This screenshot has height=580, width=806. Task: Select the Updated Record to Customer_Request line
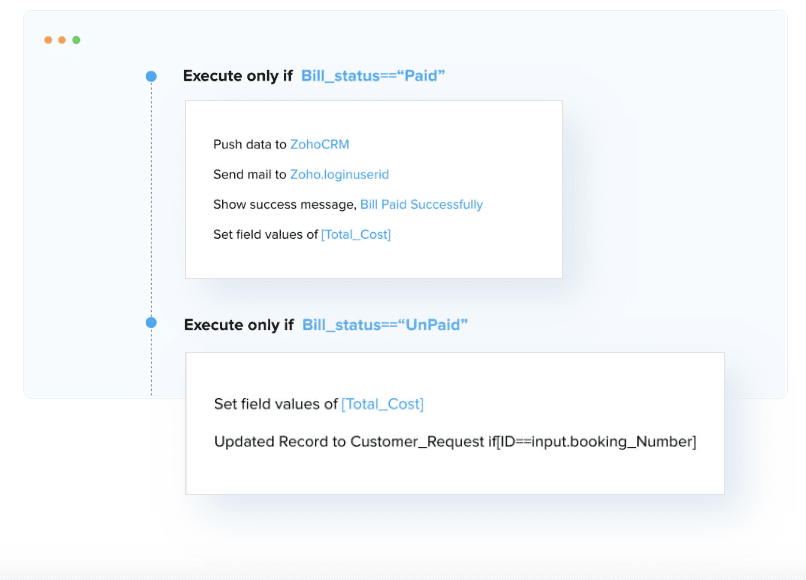click(x=455, y=442)
